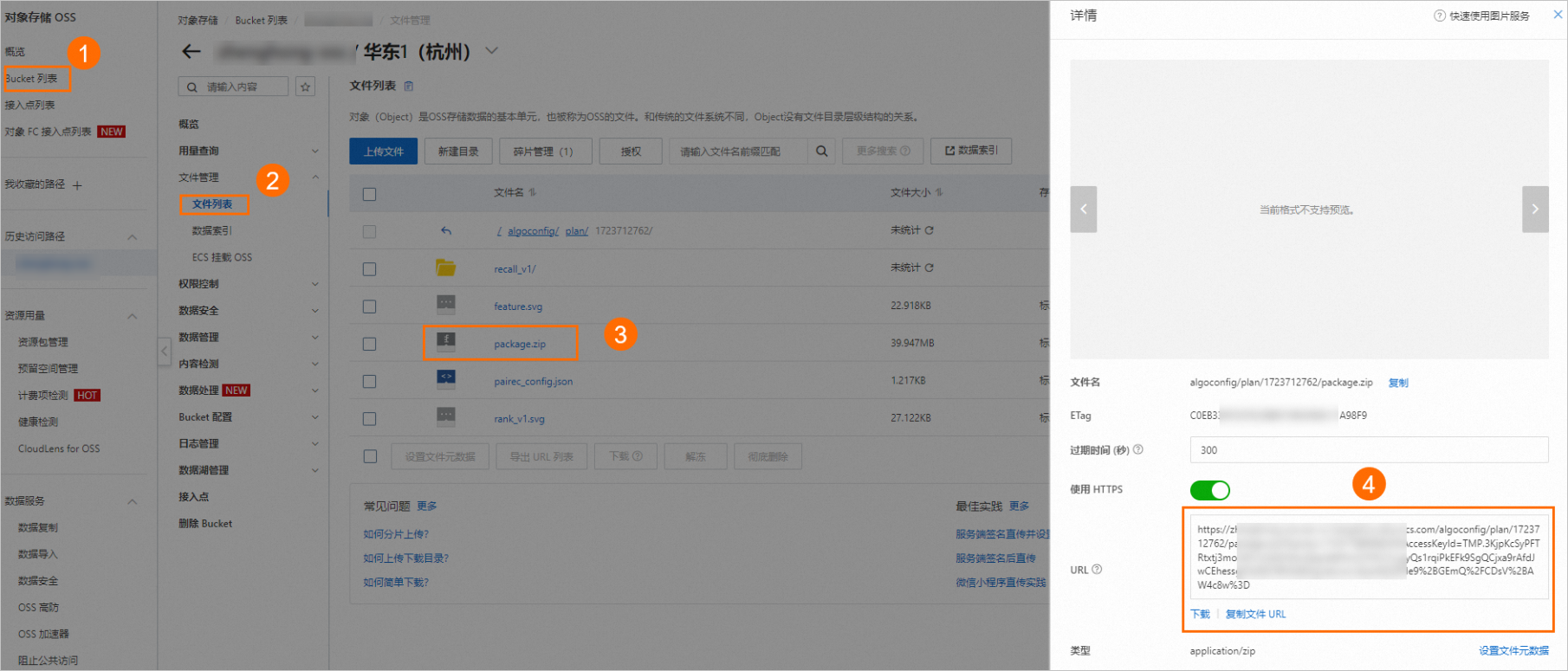Collapse the 文件管理 menu
Image resolution: width=1568 pixels, height=671 pixels.
[x=315, y=177]
